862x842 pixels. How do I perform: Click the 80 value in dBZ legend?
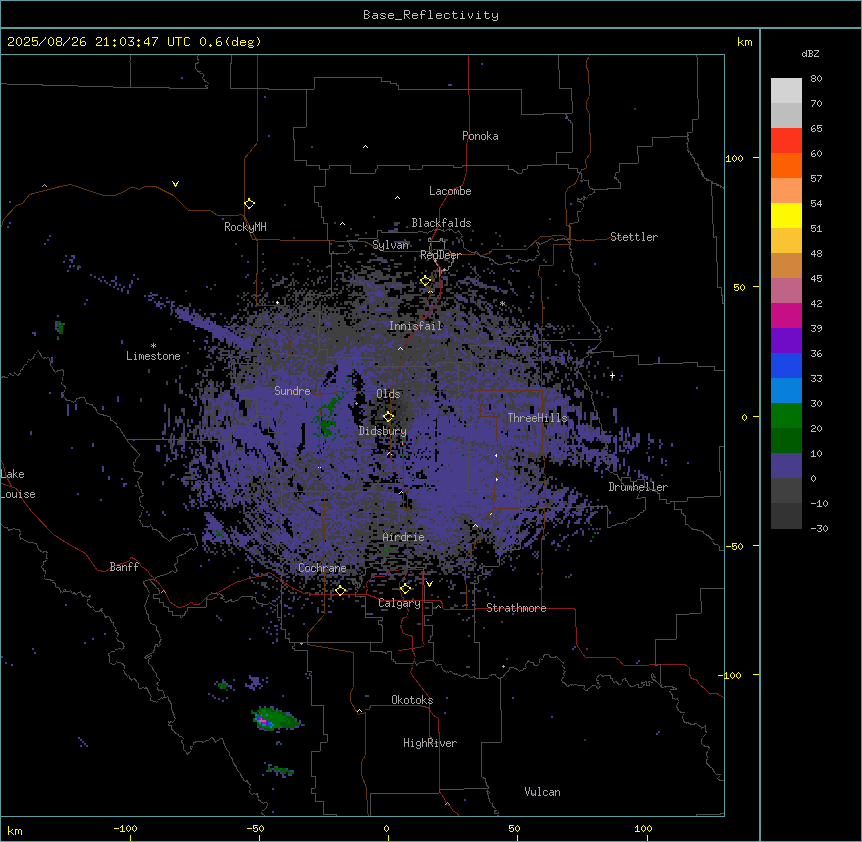click(x=816, y=79)
